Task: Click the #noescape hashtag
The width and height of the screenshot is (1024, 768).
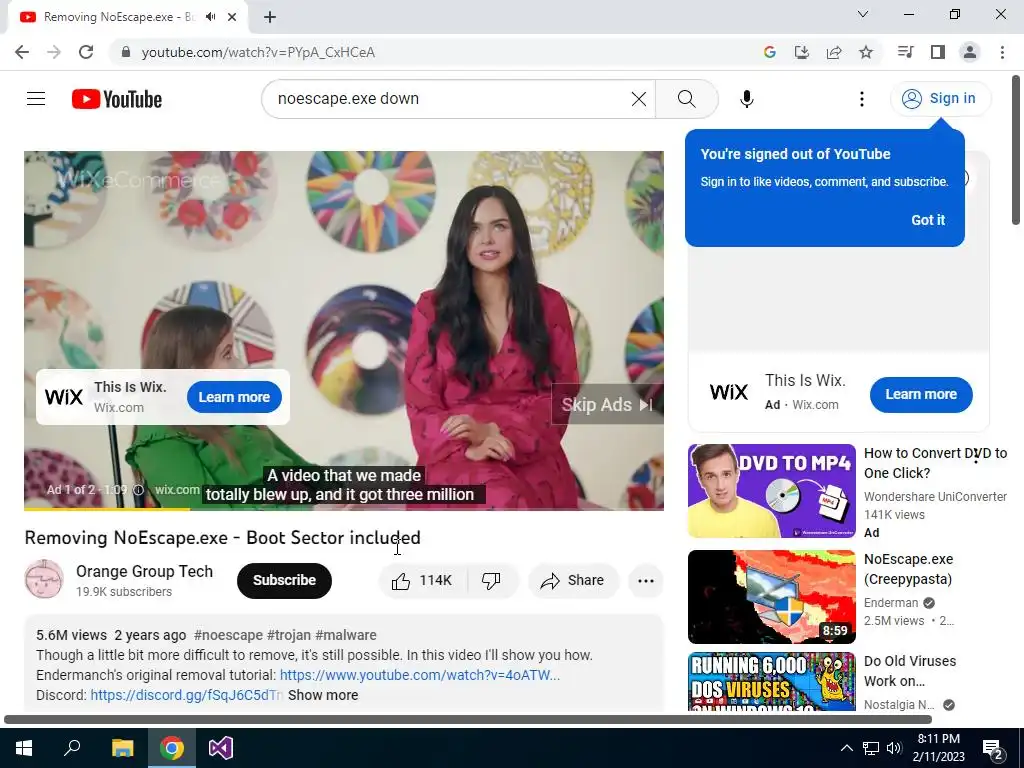Action: pyautogui.click(x=228, y=635)
